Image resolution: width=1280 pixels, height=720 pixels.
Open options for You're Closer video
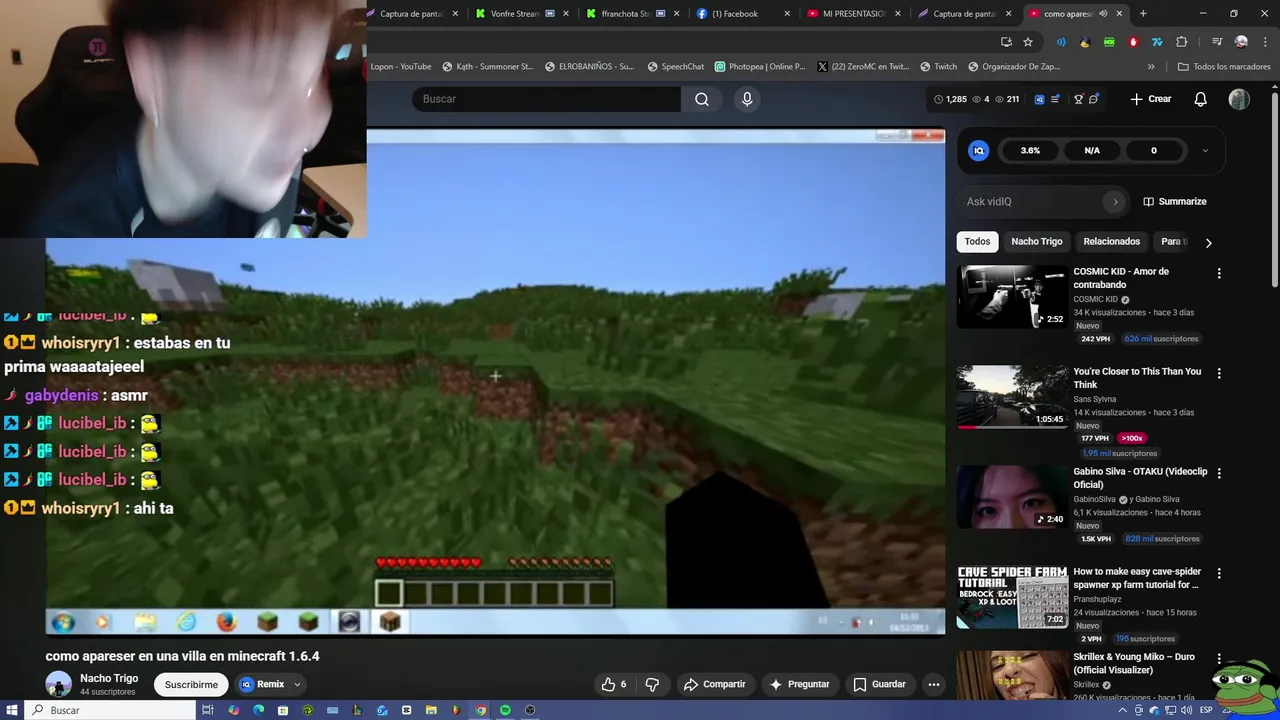[x=1218, y=373]
